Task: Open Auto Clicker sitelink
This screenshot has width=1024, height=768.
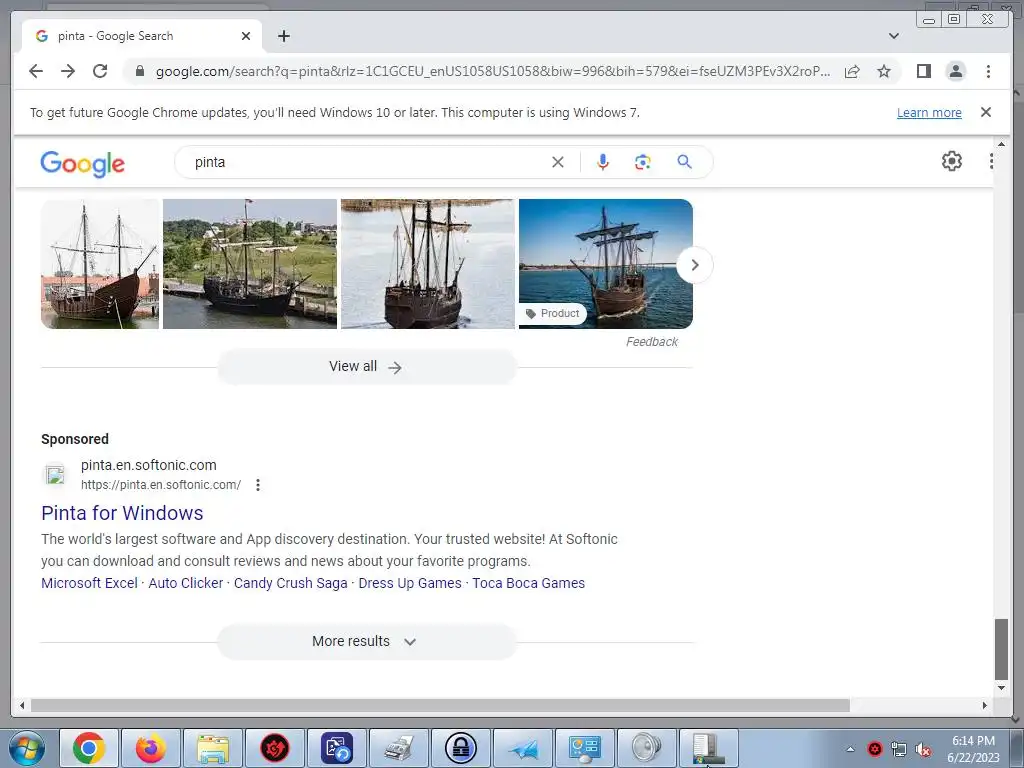Action: 185,583
